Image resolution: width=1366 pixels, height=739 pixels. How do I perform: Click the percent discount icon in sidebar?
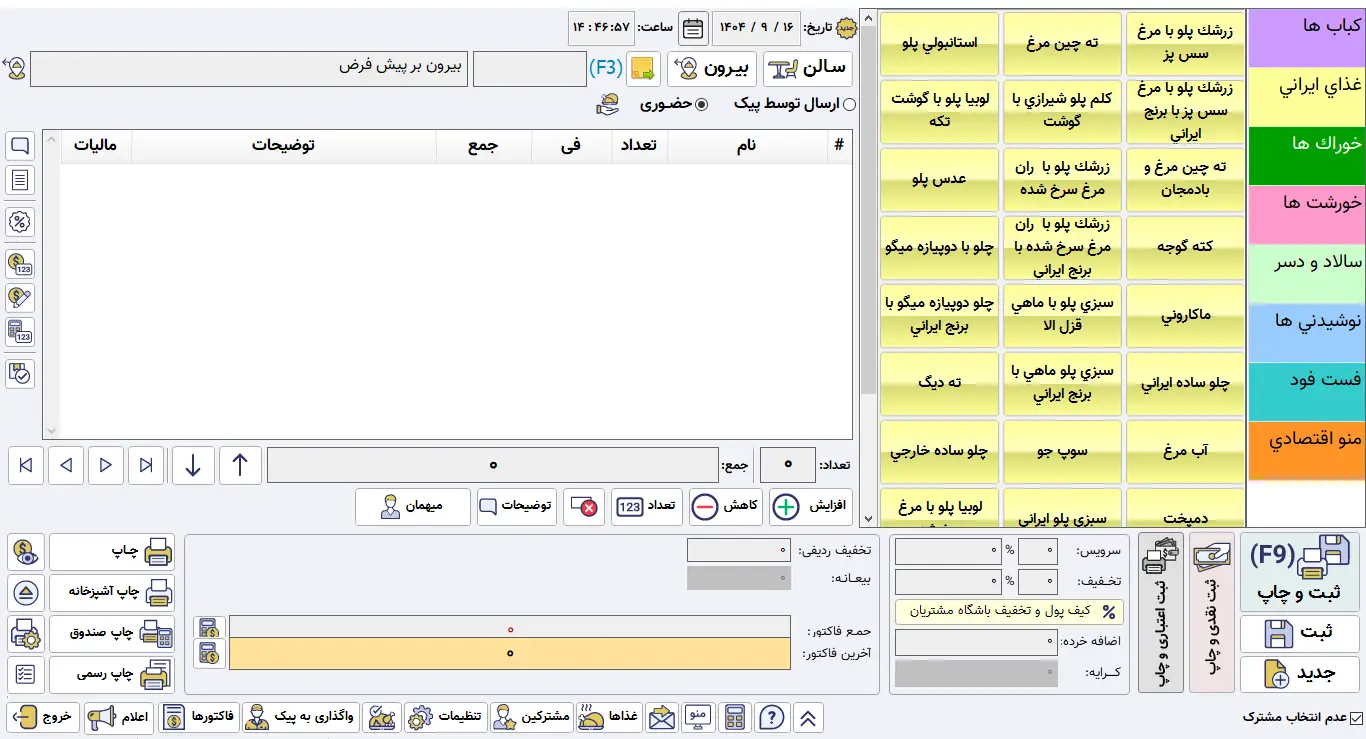pyautogui.click(x=20, y=222)
